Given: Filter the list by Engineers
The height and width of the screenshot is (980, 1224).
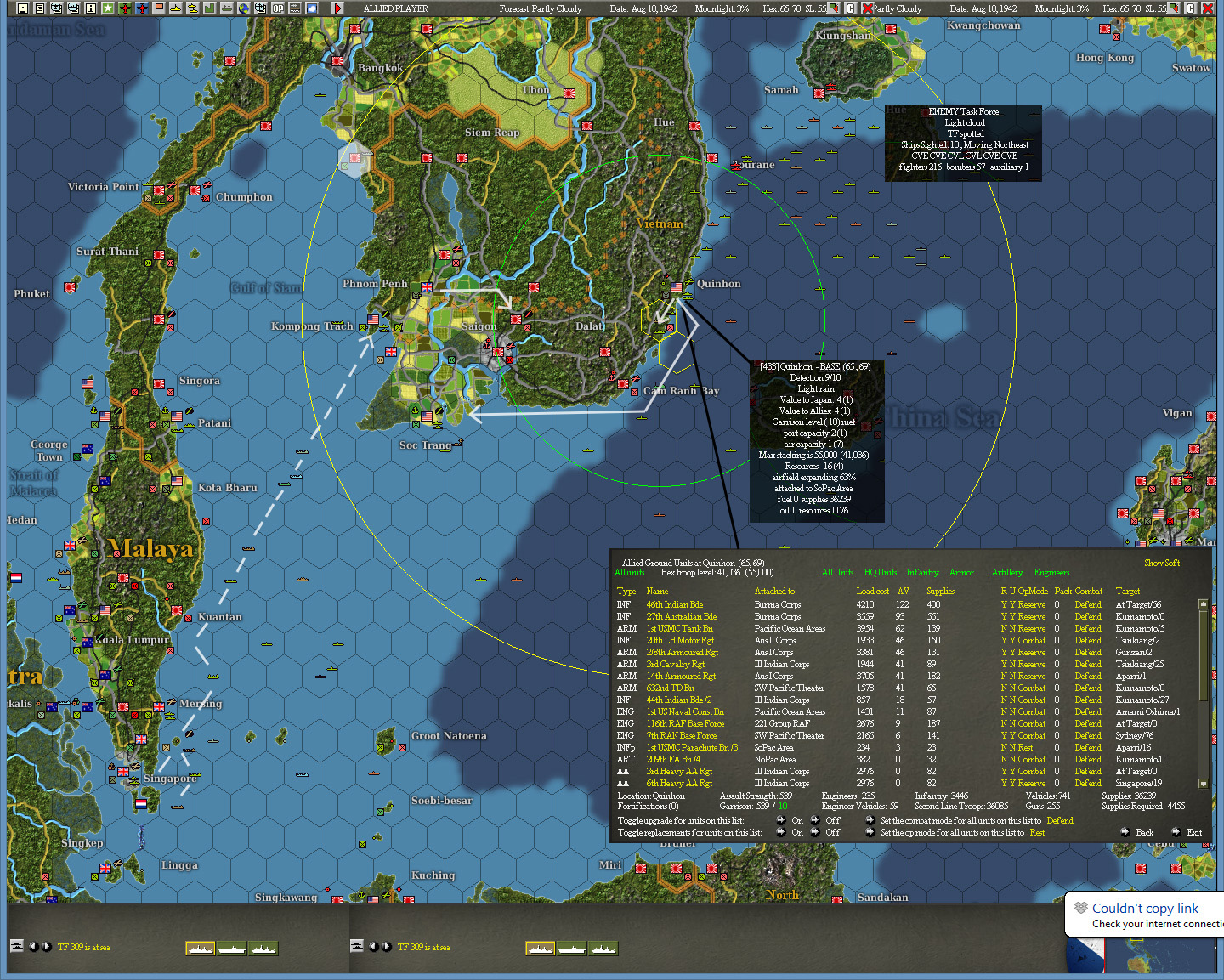Looking at the screenshot, I should [1051, 573].
